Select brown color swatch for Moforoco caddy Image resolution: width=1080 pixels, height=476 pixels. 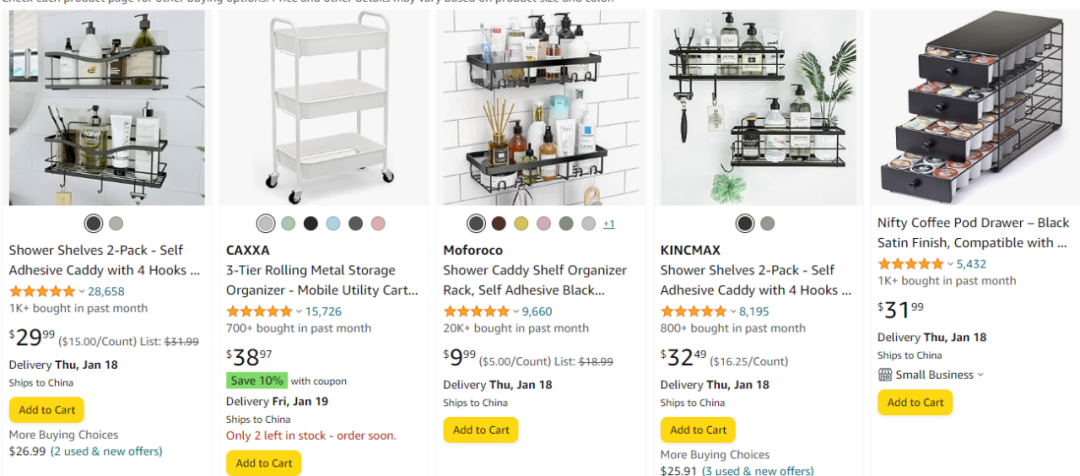click(x=499, y=223)
